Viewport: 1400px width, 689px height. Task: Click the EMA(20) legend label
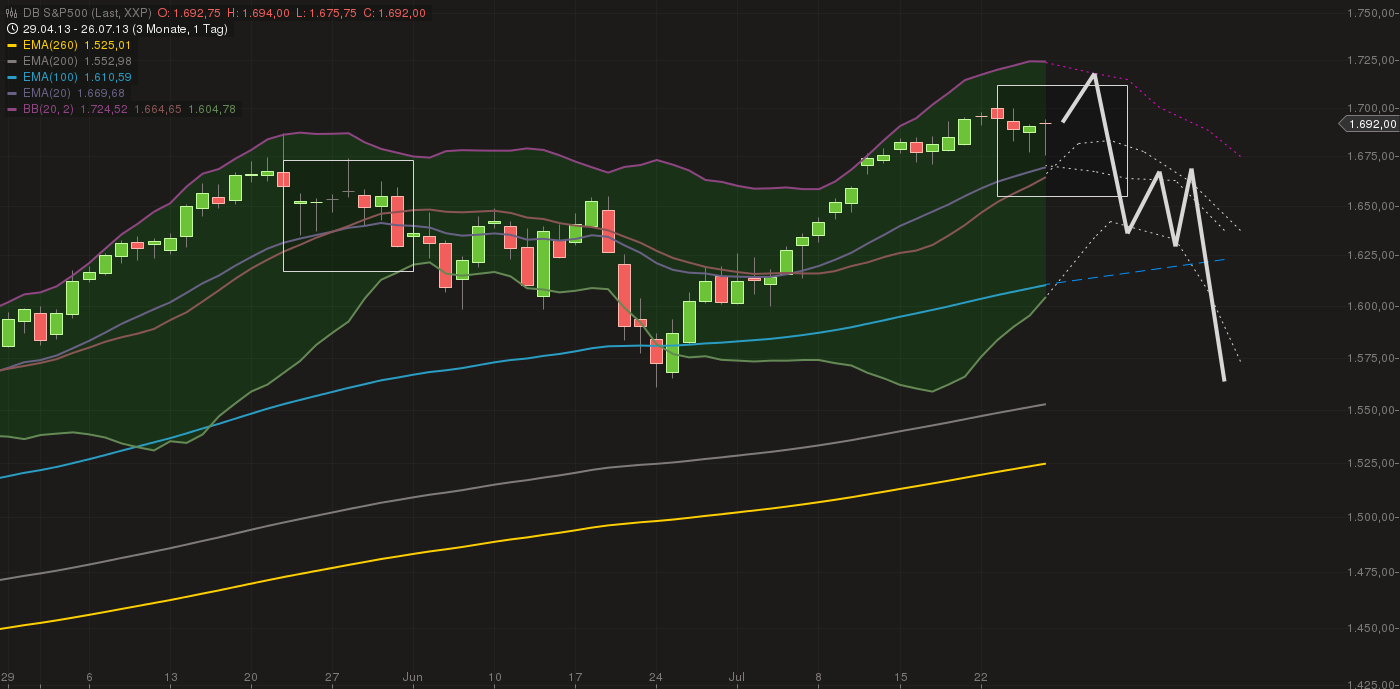[x=48, y=93]
